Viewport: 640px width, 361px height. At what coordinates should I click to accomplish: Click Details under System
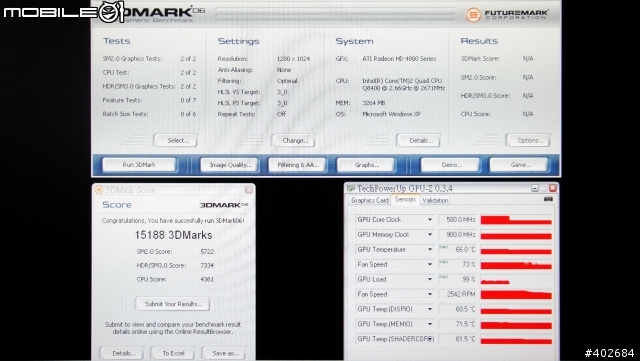click(x=419, y=140)
